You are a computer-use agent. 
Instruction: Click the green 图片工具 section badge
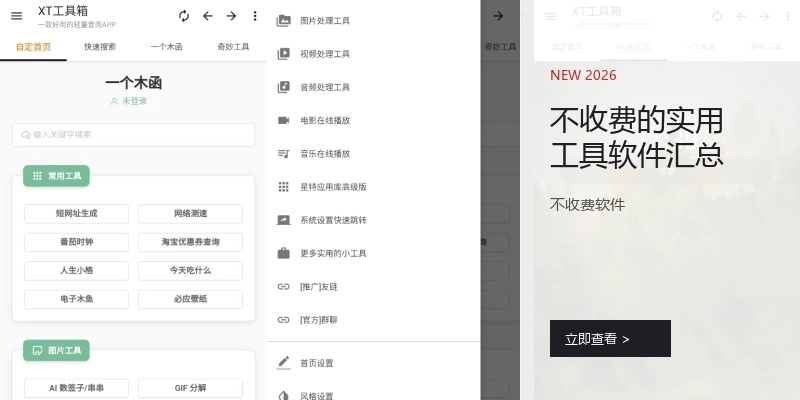click(56, 351)
